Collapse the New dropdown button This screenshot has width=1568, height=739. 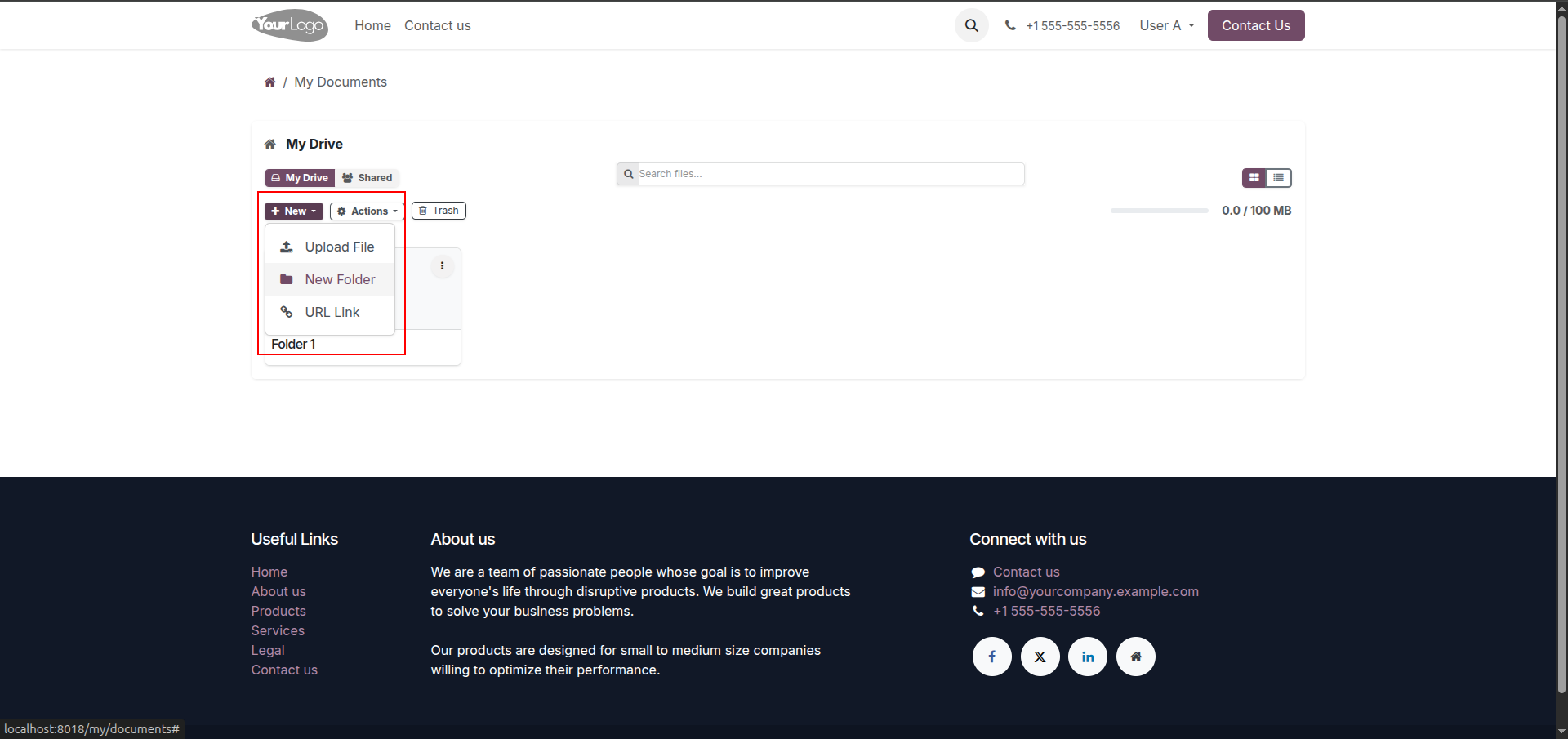294,211
